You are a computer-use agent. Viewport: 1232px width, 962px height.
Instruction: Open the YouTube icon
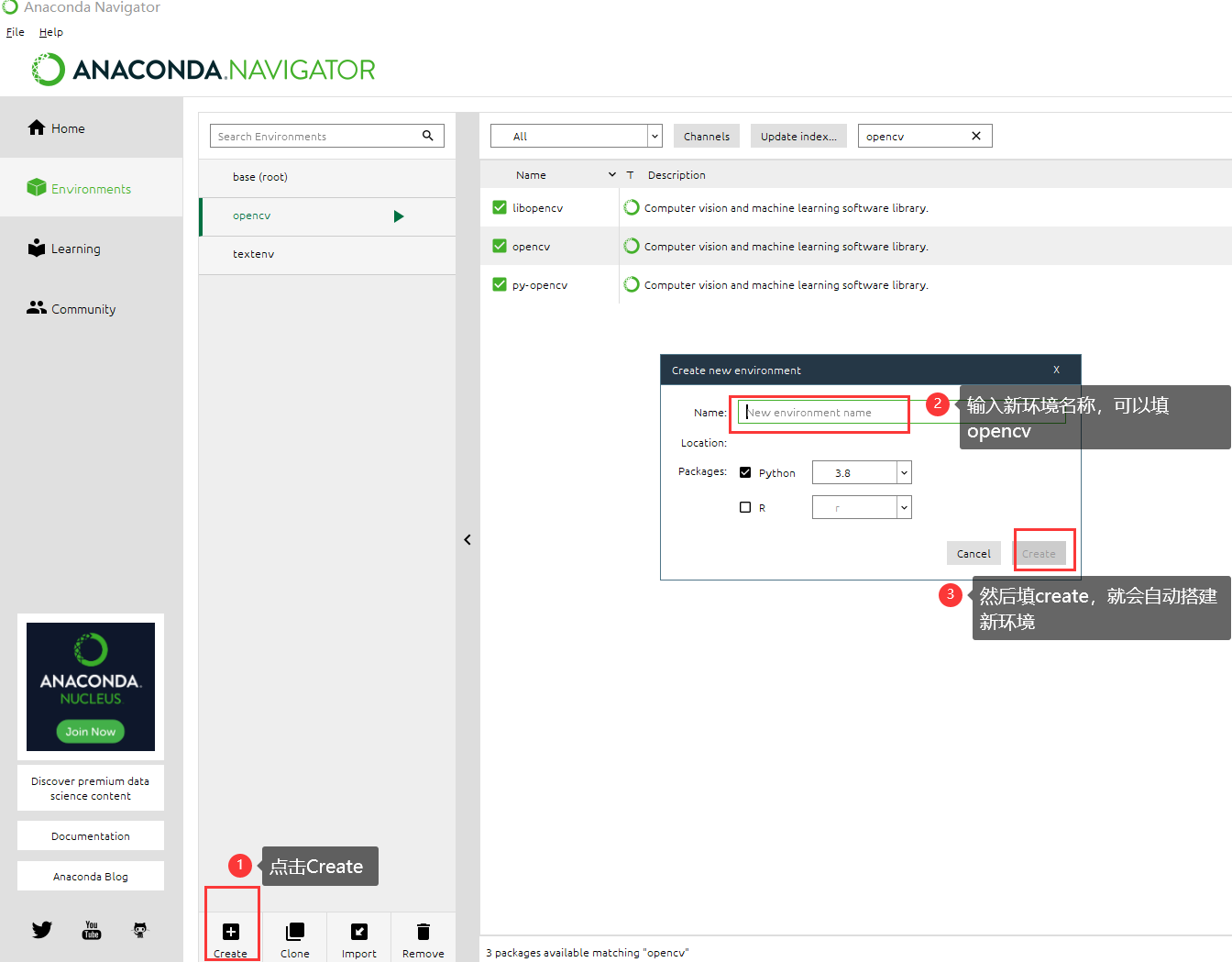pyautogui.click(x=92, y=930)
